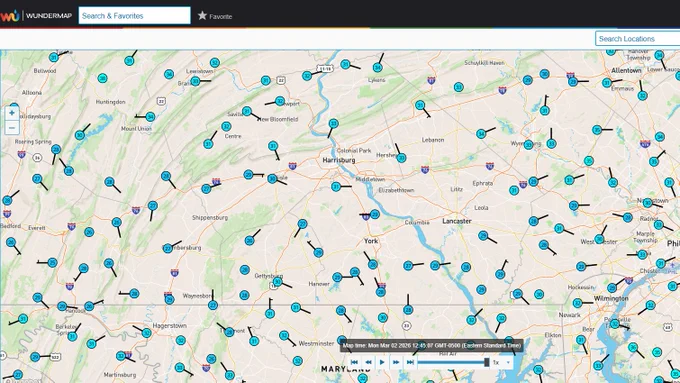This screenshot has height=383, width=680.
Task: Click the Shippensburg town label
Action: (x=210, y=218)
